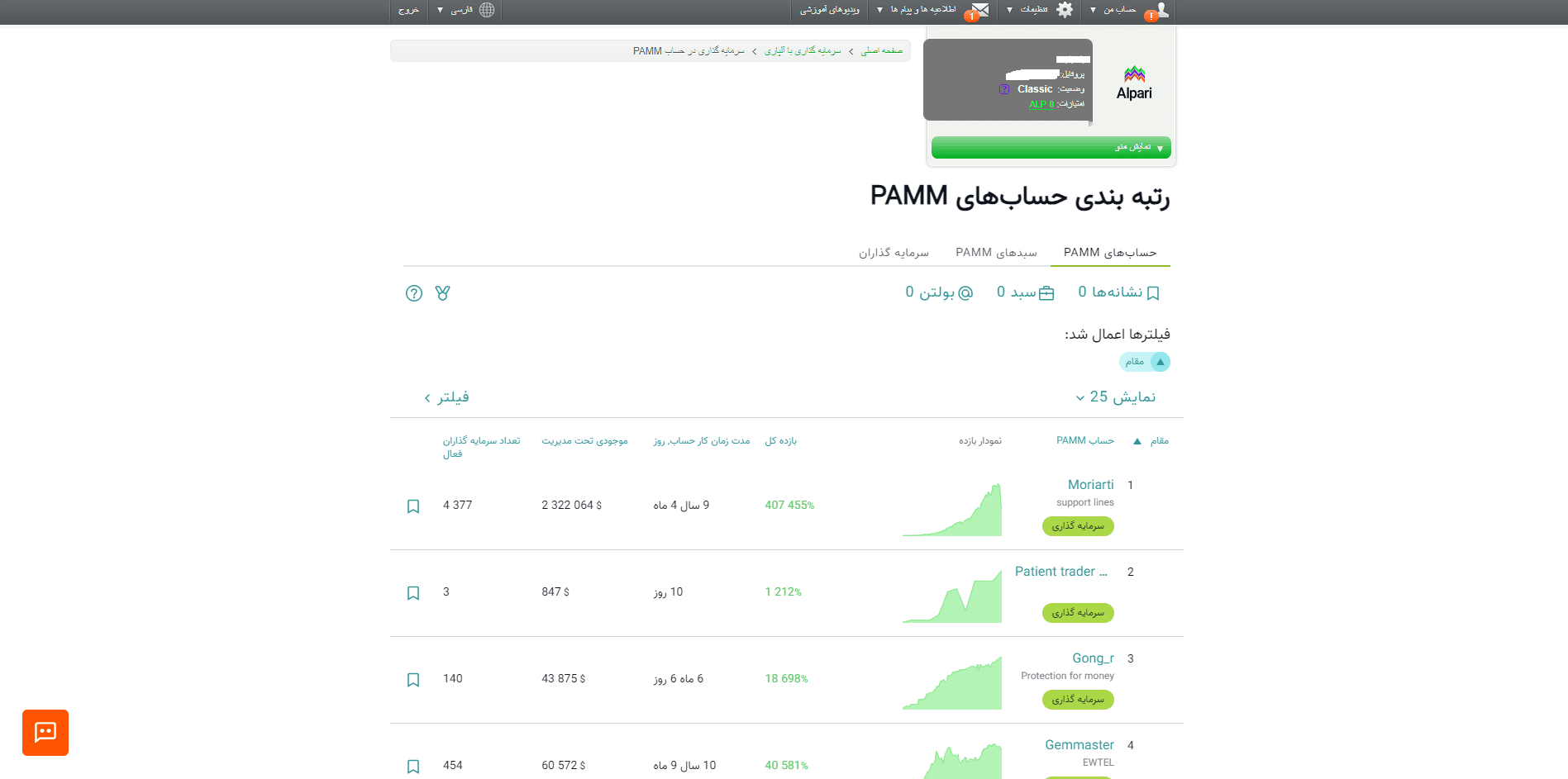
Task: Invest in Moriarti via سرمایه گذاری button
Action: 1078,526
